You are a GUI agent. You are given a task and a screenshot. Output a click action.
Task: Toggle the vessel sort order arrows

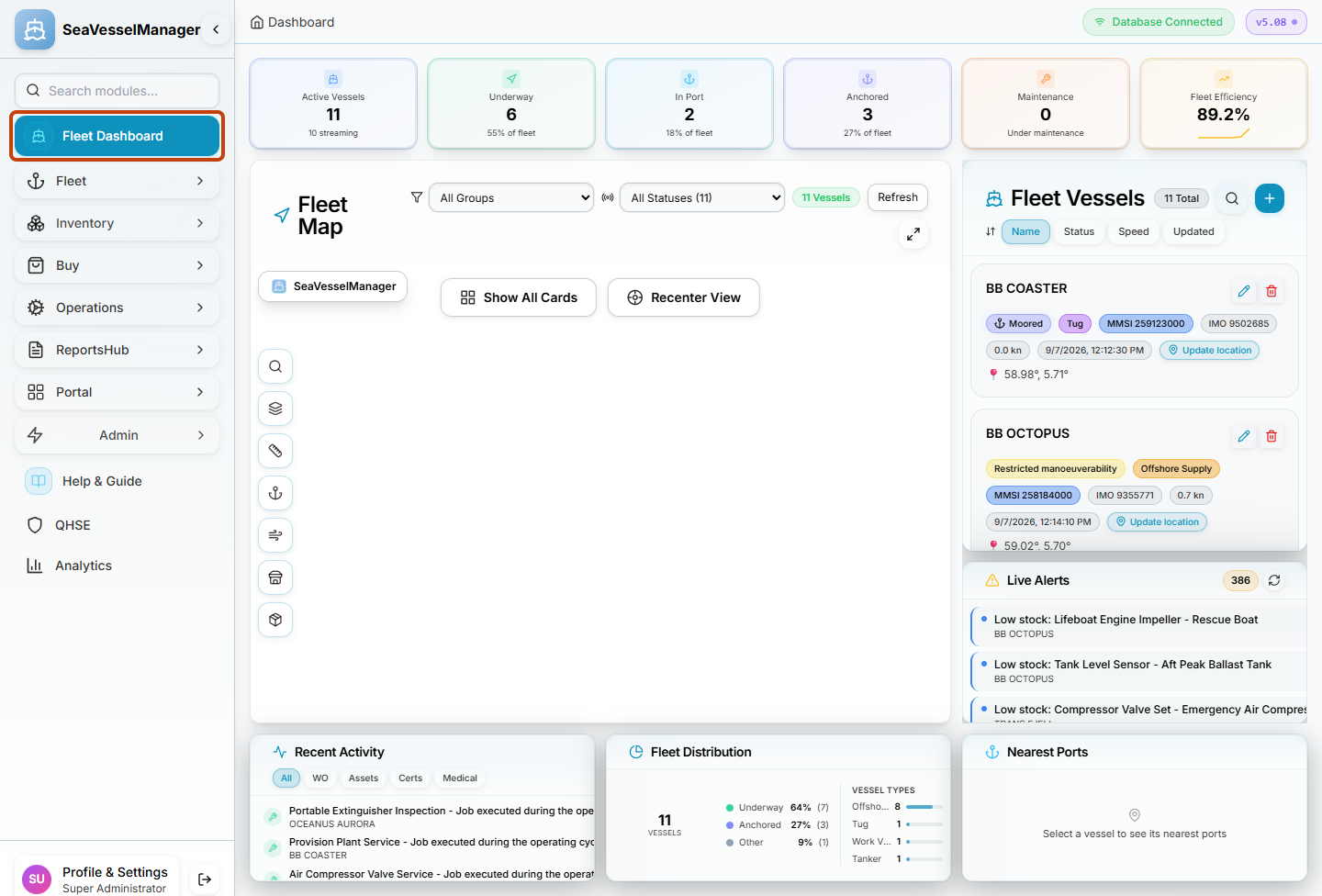[991, 231]
